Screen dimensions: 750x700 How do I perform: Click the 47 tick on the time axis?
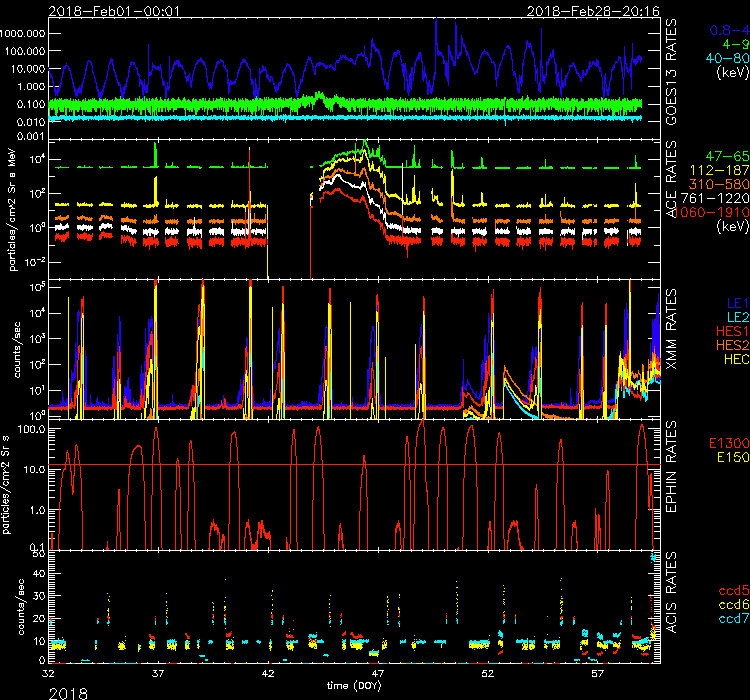[376, 674]
